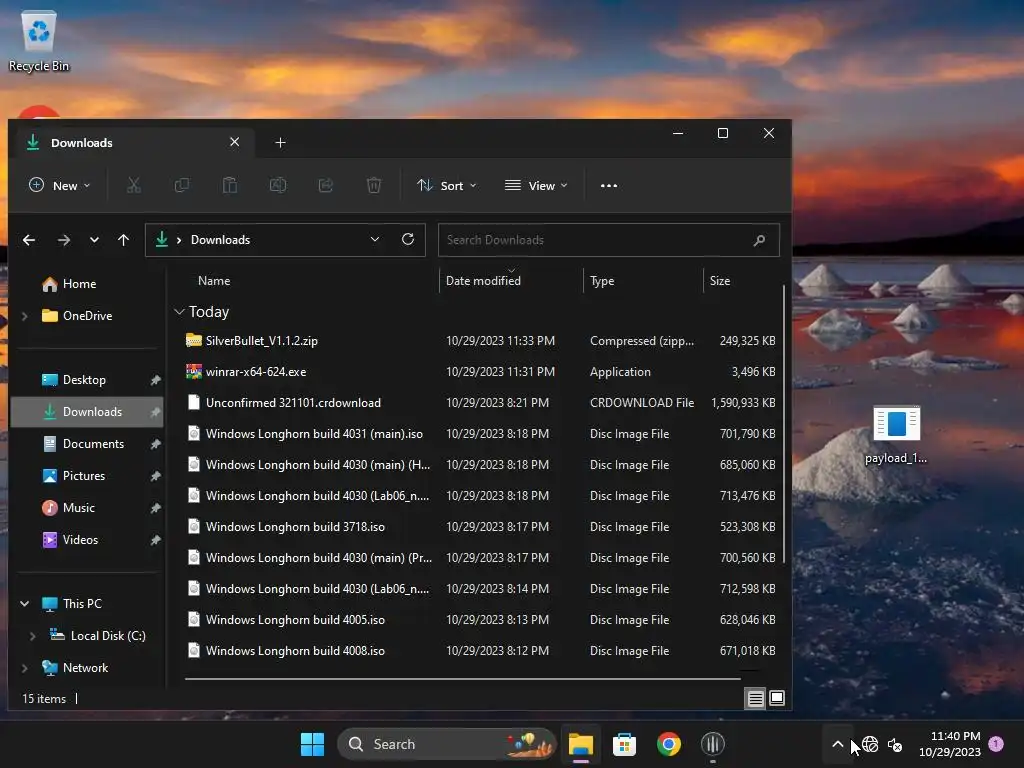Image resolution: width=1024 pixels, height=768 pixels.
Task: Click the Copy icon in toolbar
Action: (x=182, y=185)
